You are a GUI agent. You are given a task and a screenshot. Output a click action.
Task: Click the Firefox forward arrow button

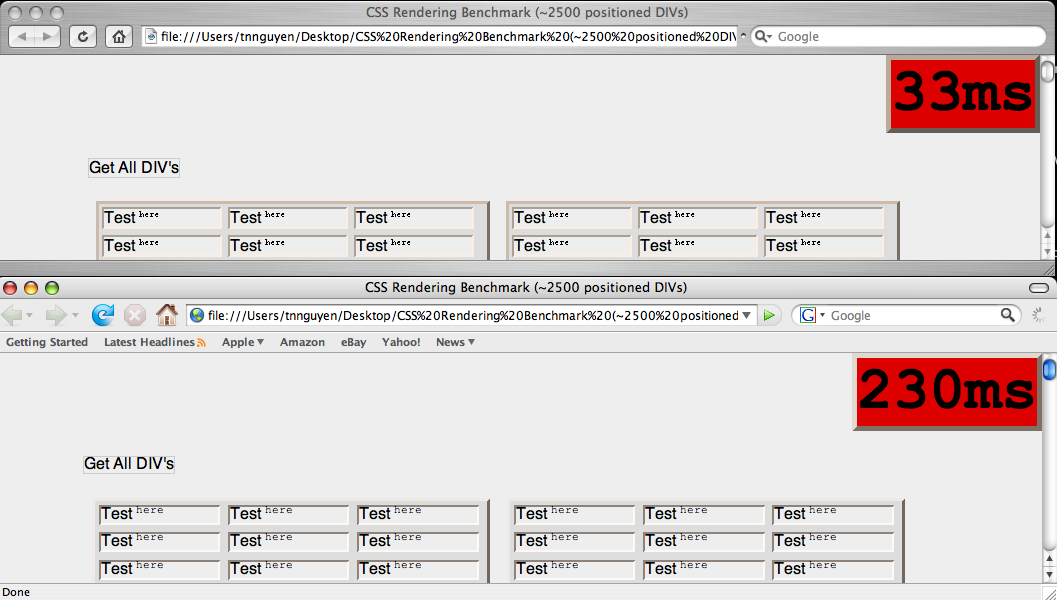pos(56,315)
